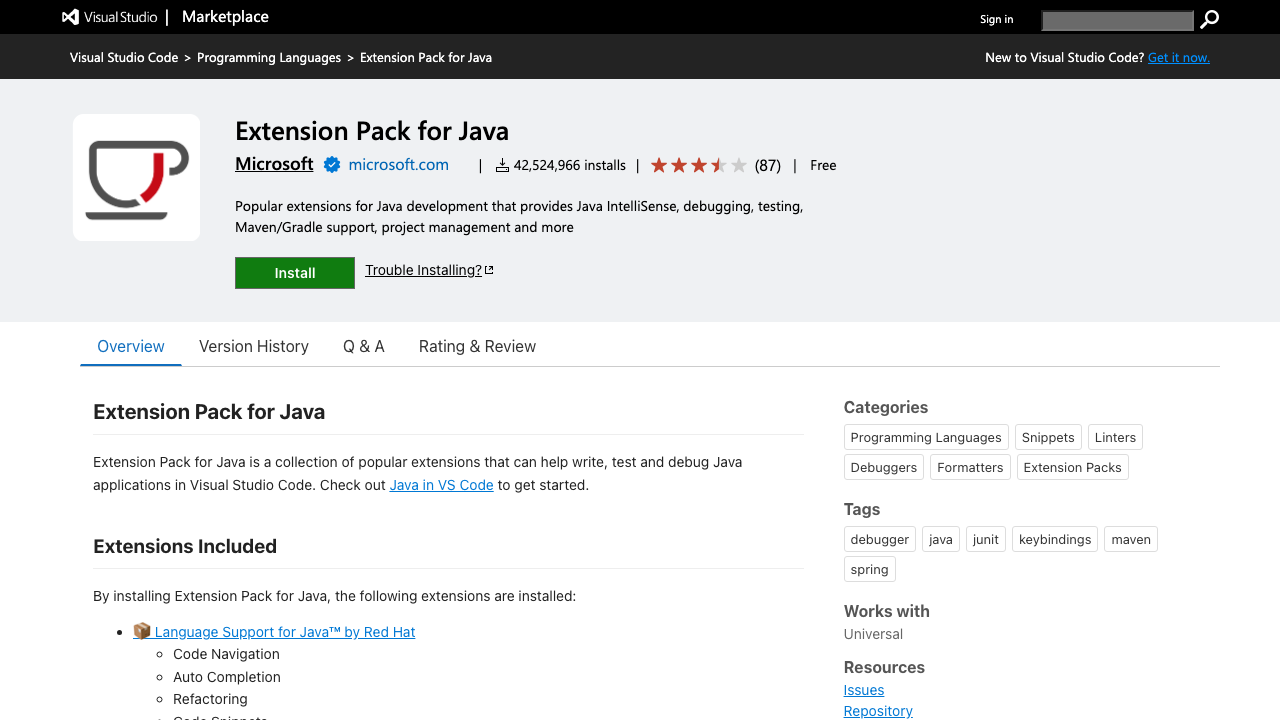
Task: Open the (87) reviews count
Action: [768, 165]
